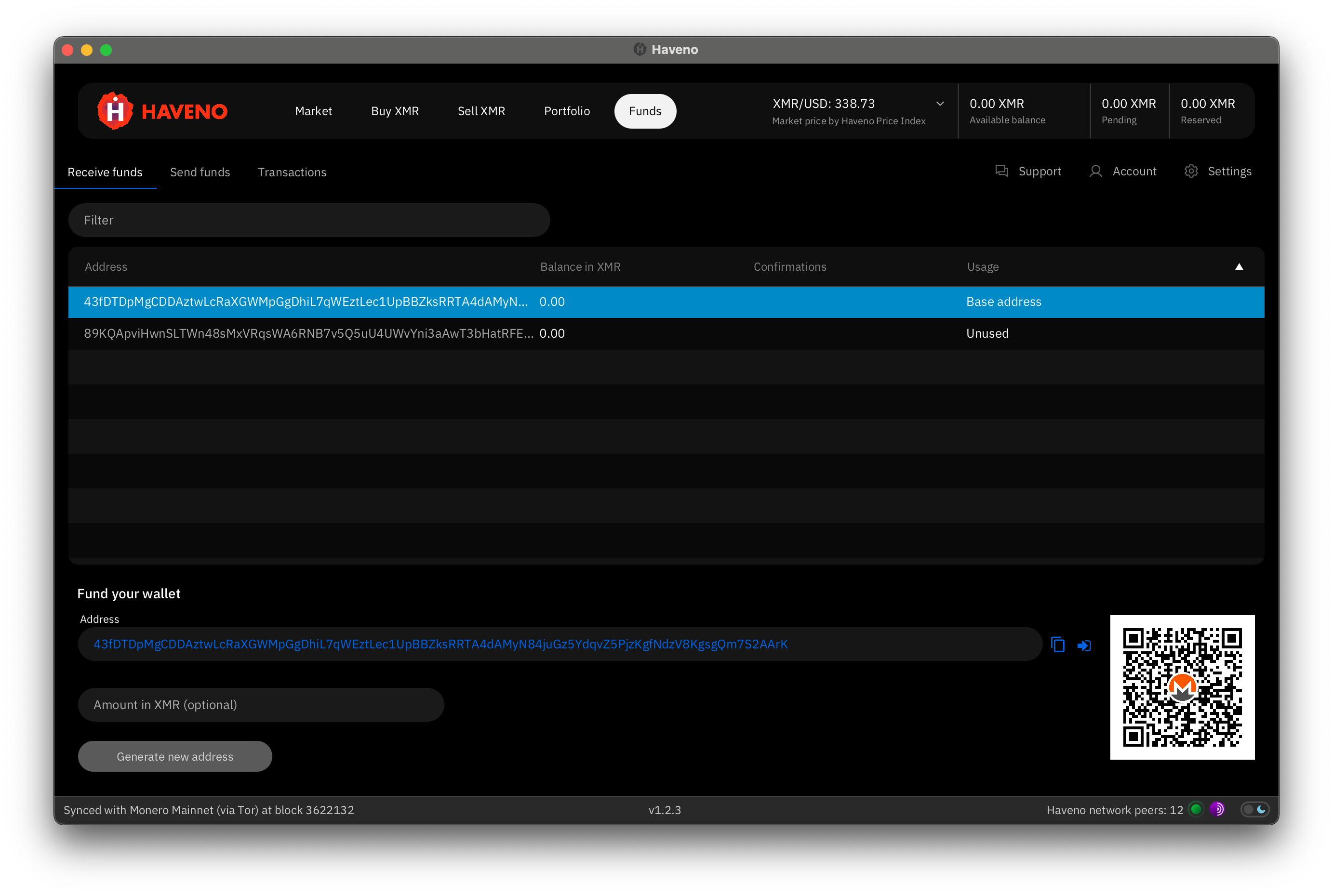The width and height of the screenshot is (1333, 896).
Task: Switch to the Send funds tab
Action: coord(200,172)
